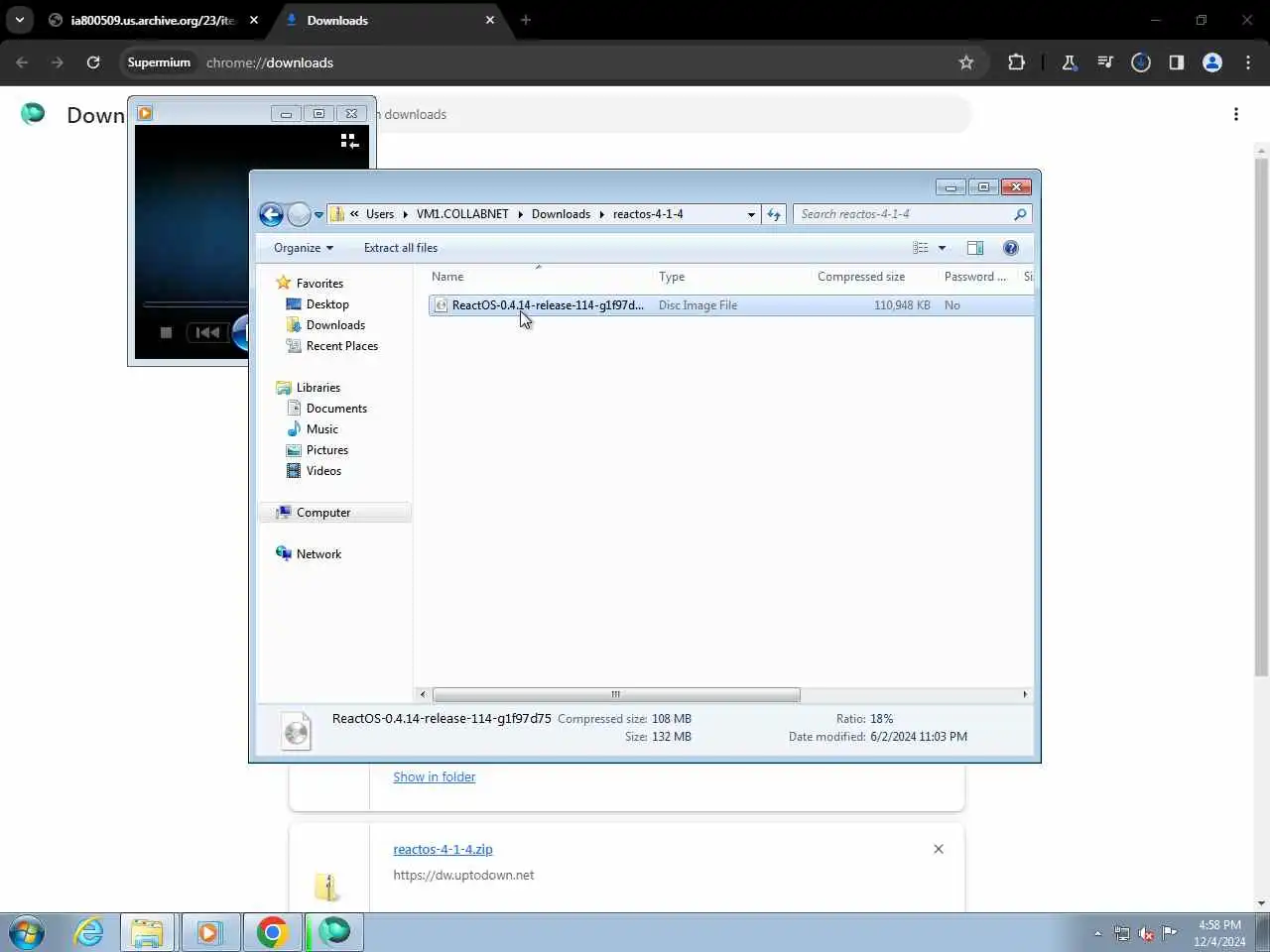Switch to the ia800509.us.archive.org tab
The image size is (1270, 952).
coord(154,20)
